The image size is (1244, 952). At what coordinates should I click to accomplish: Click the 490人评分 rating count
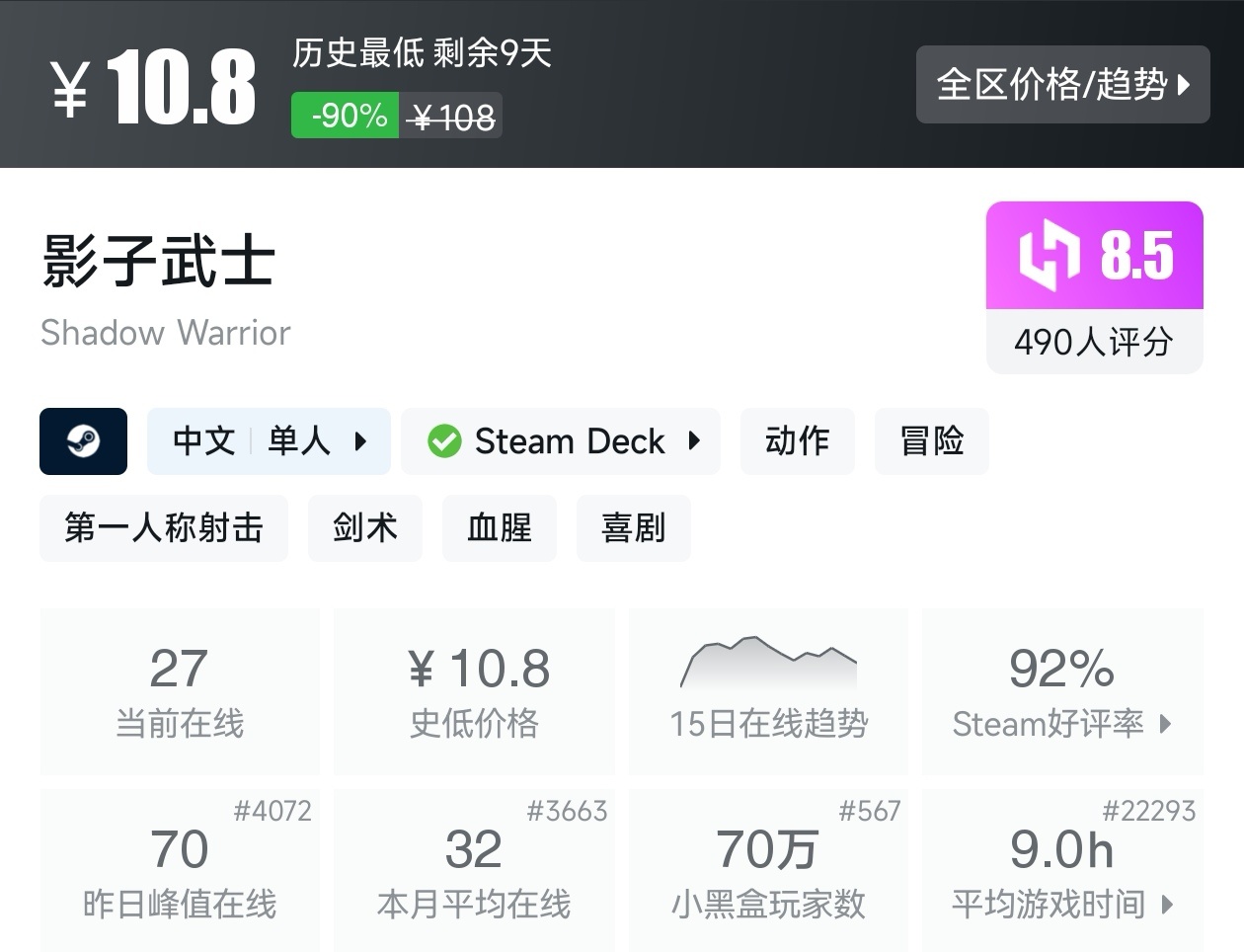pos(1094,343)
